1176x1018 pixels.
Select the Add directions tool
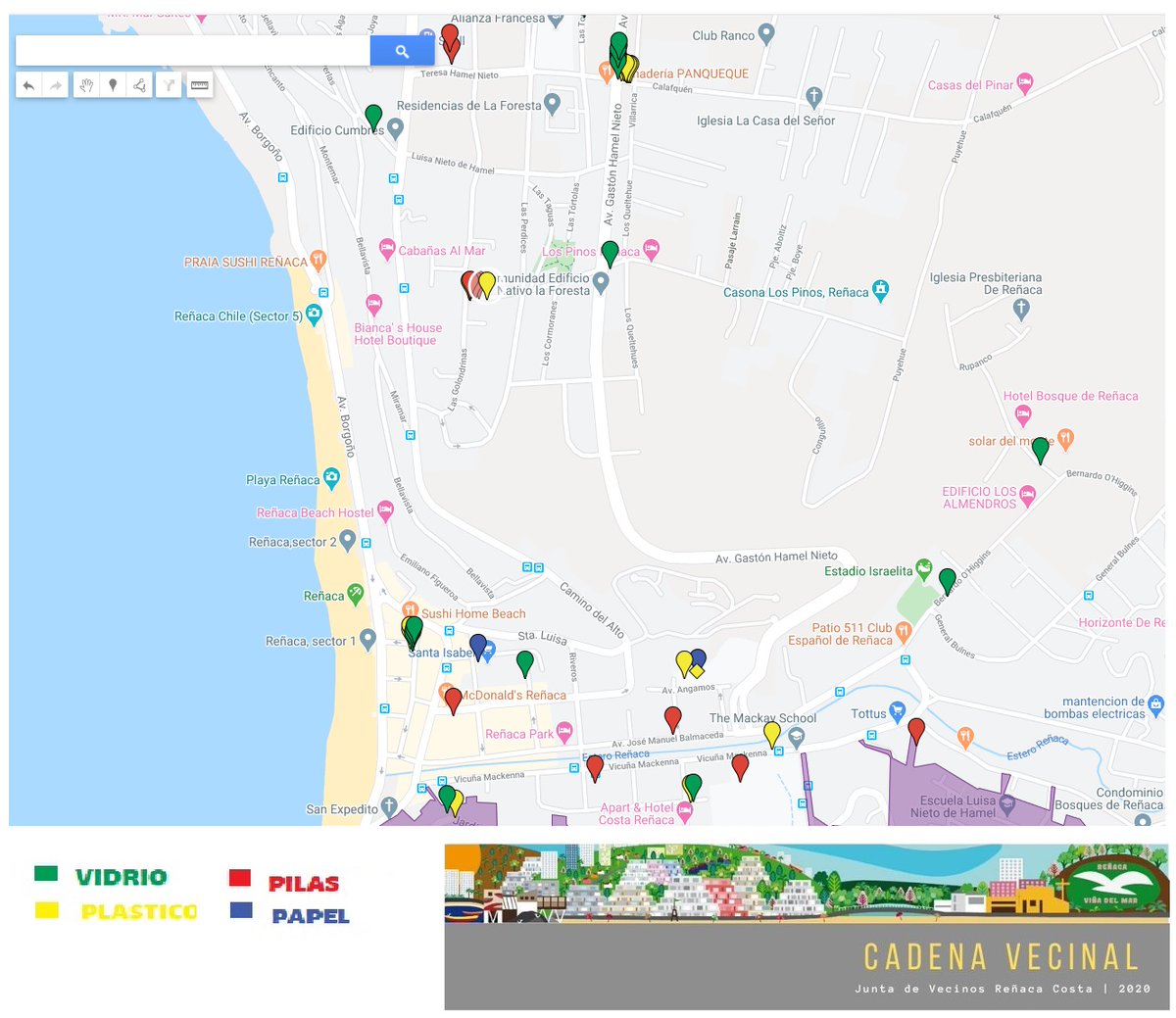(170, 86)
